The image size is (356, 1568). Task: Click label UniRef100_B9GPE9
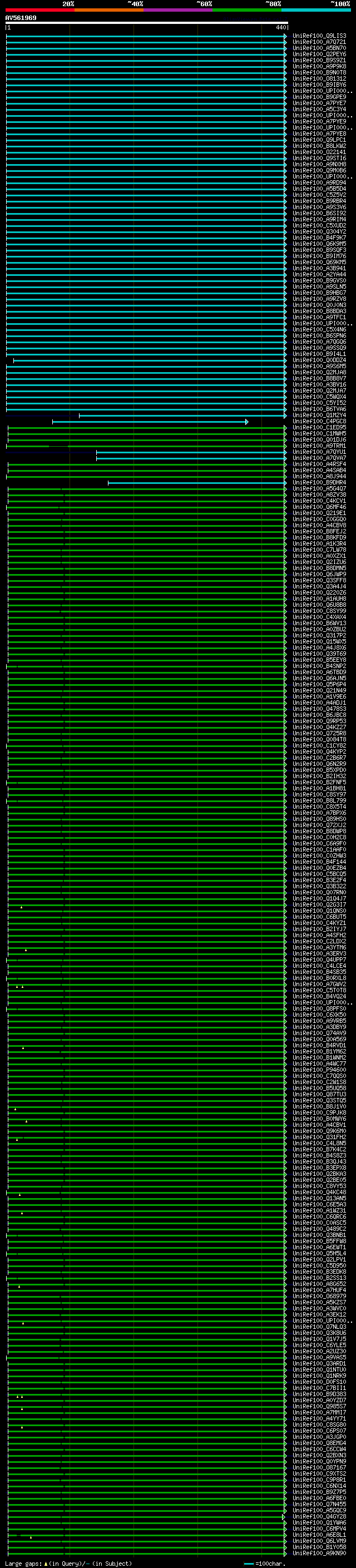(319, 97)
